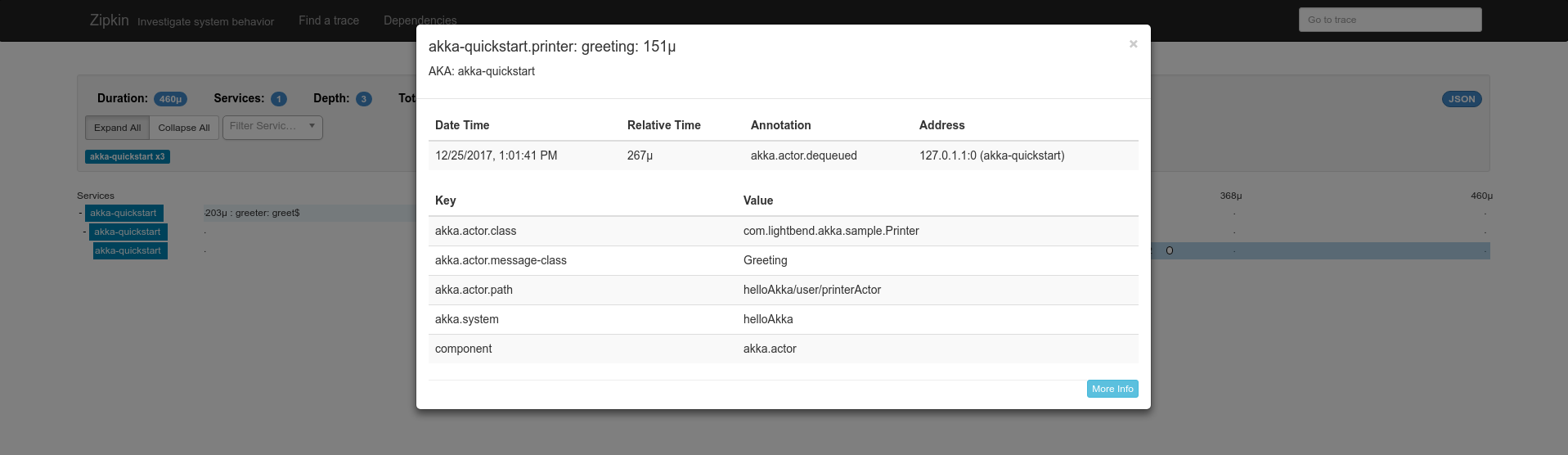Click the Services count badge
Image resolution: width=1568 pixels, height=455 pixels.
279,99
